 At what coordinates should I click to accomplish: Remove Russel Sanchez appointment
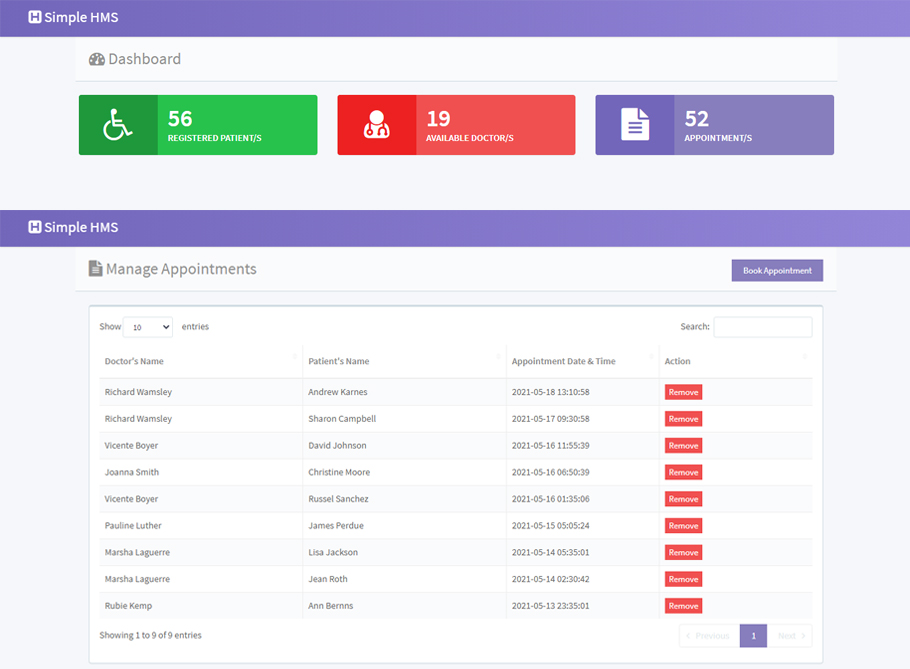683,499
